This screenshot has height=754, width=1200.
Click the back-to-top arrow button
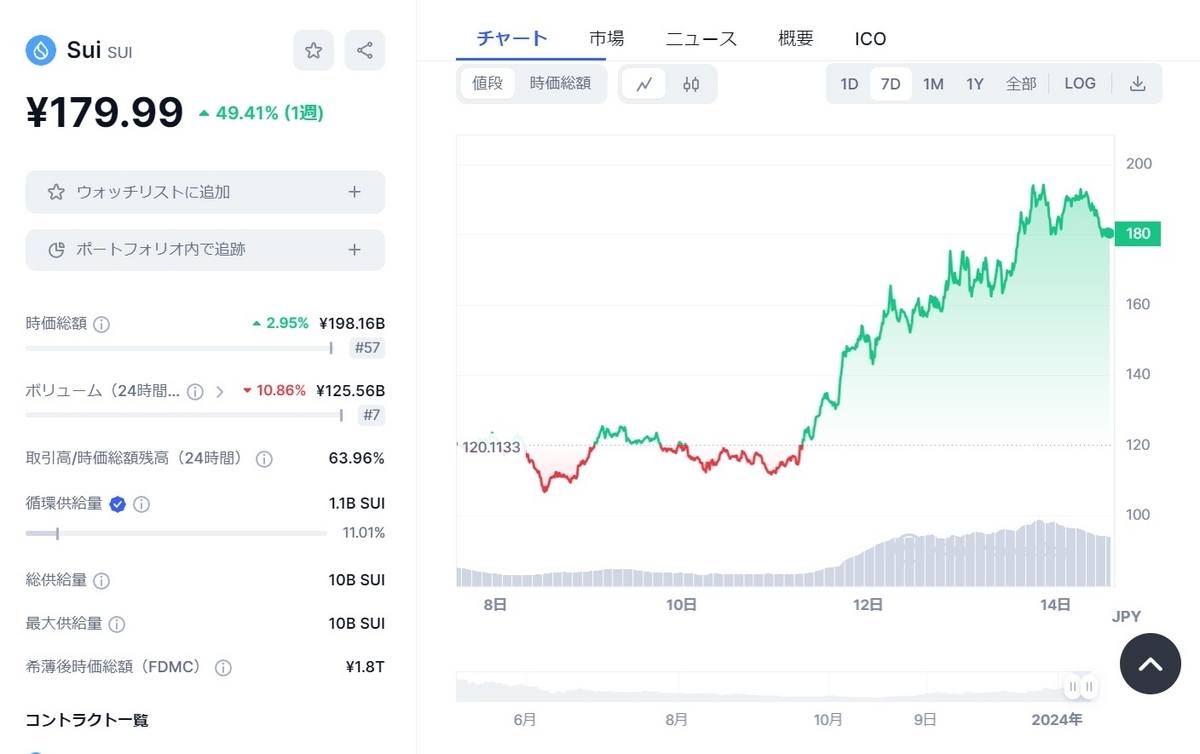click(x=1150, y=664)
